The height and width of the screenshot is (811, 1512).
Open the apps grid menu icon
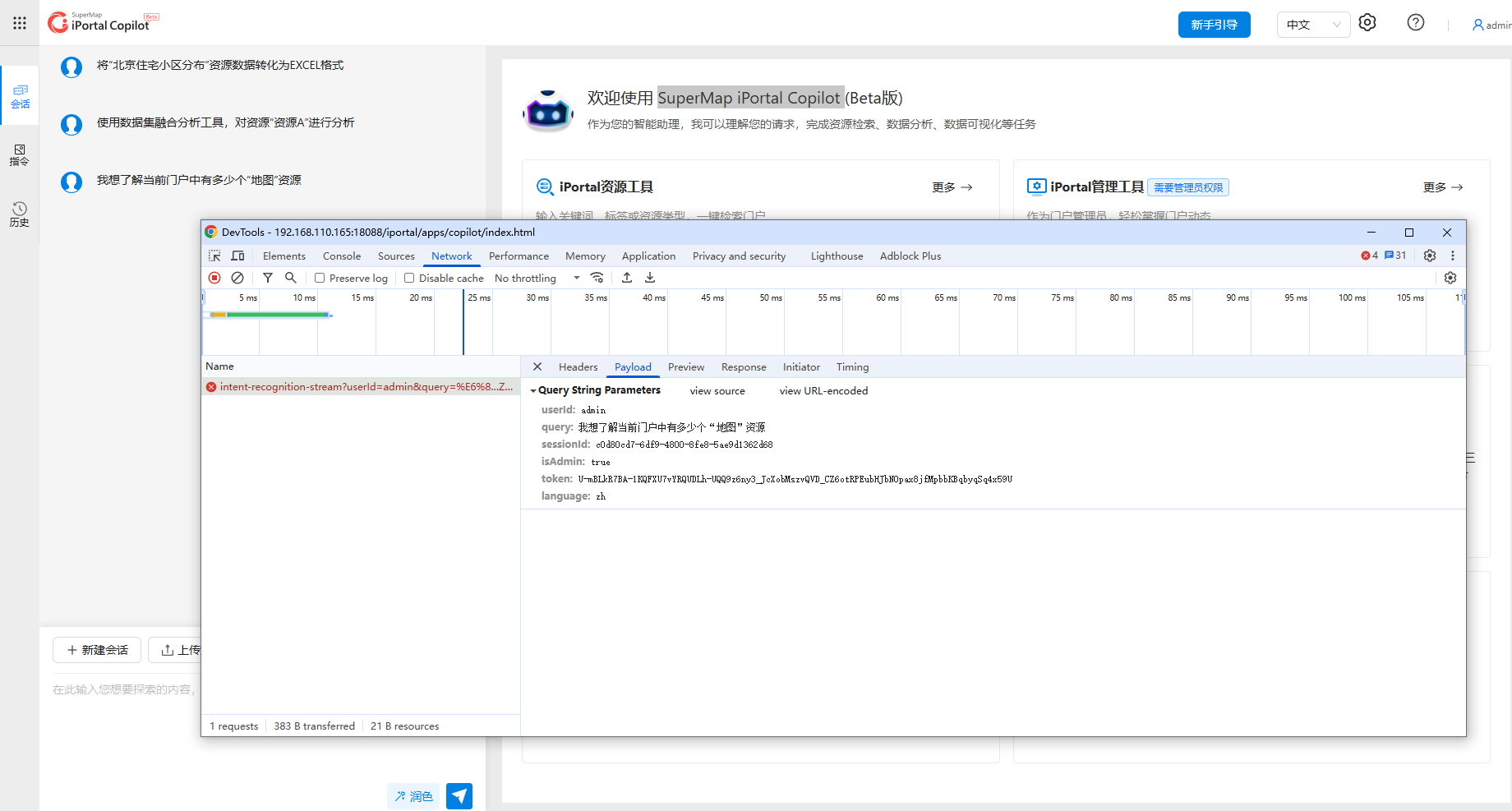coord(20,23)
